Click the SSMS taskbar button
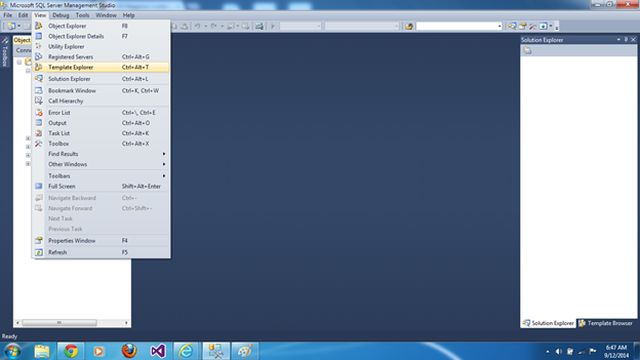The width and height of the screenshot is (640, 360). pos(216,351)
